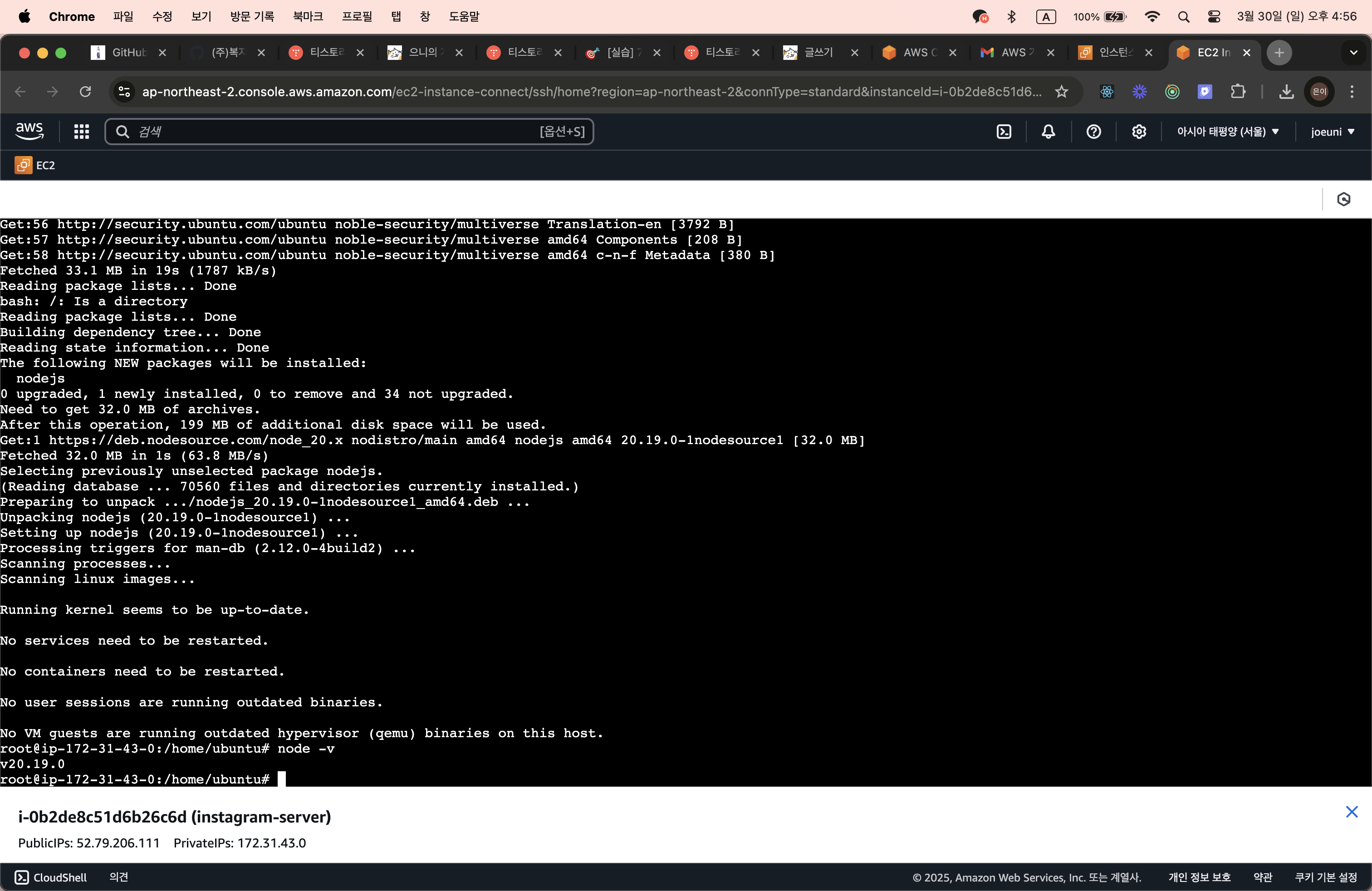This screenshot has width=1372, height=891.
Task: Open the 북마크 menu in menu bar
Action: 307,16
